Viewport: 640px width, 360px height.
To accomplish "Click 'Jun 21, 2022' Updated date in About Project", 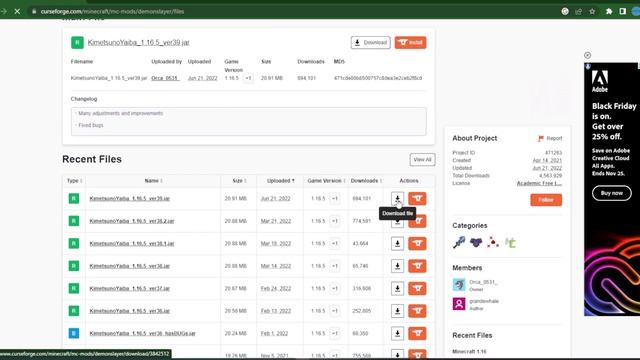I will pyautogui.click(x=547, y=168).
